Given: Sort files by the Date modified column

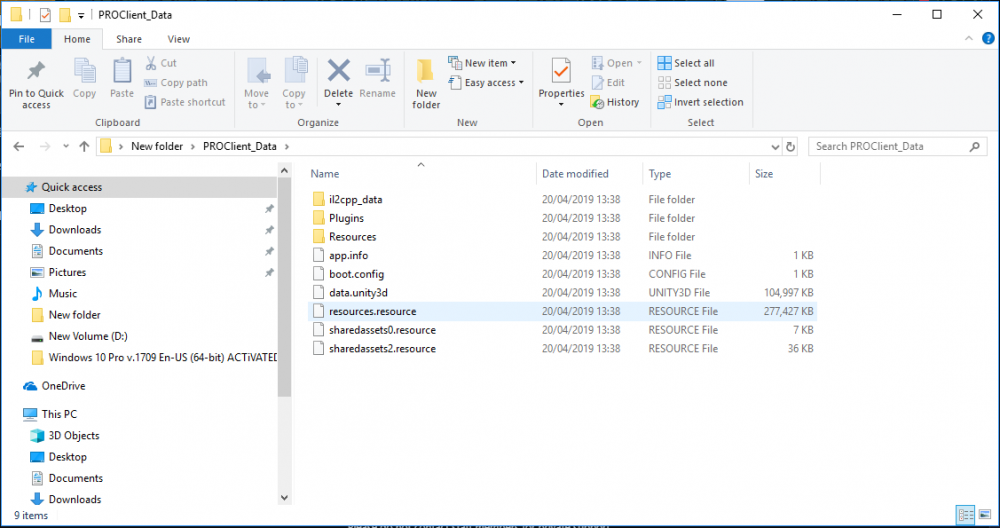Looking at the screenshot, I should click(x=575, y=174).
